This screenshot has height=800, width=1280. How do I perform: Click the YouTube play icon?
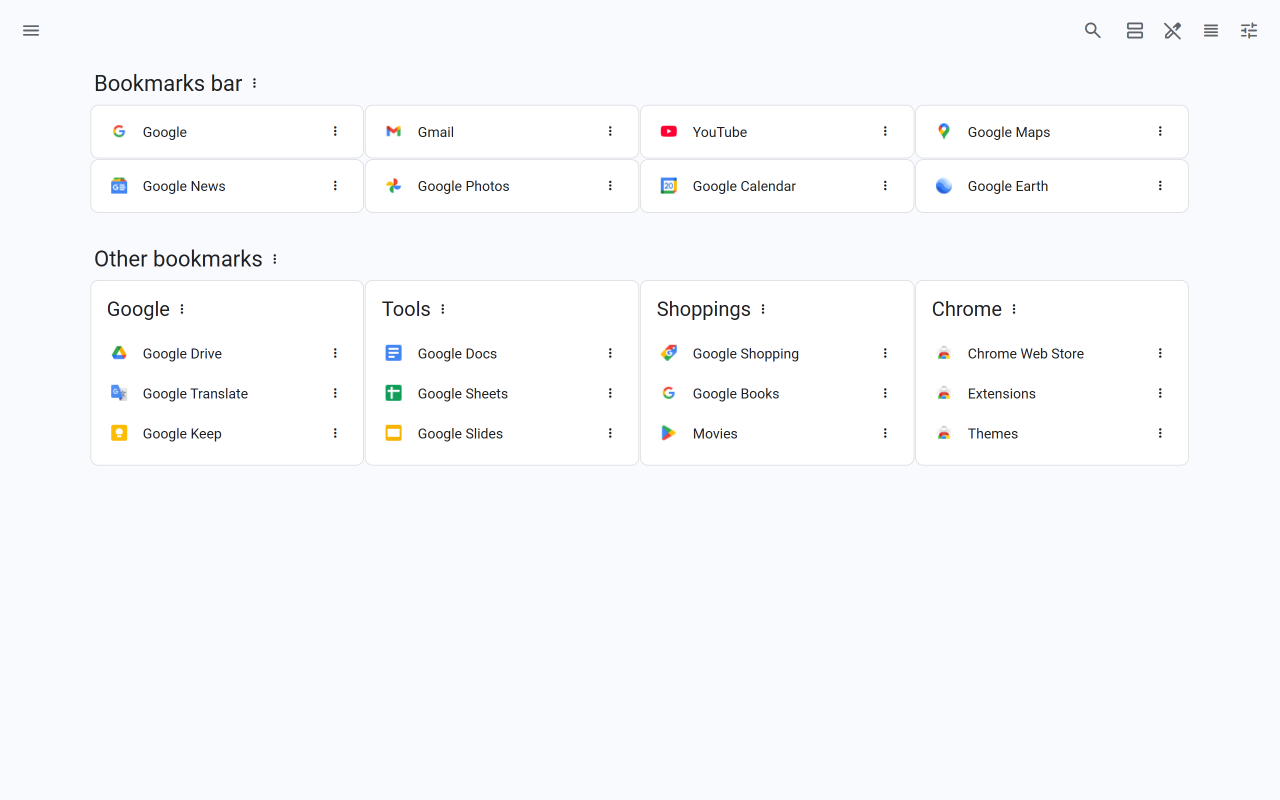coord(669,131)
